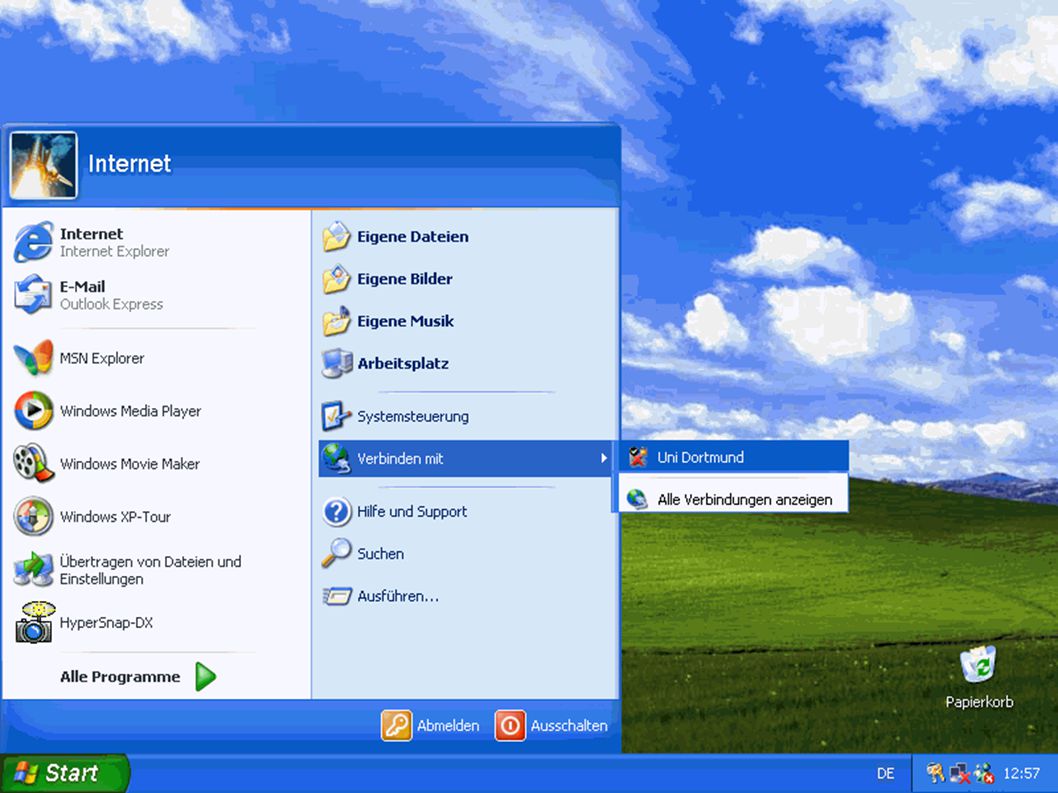Viewport: 1058px width, 793px height.
Task: Click the Start button
Action: [x=65, y=773]
